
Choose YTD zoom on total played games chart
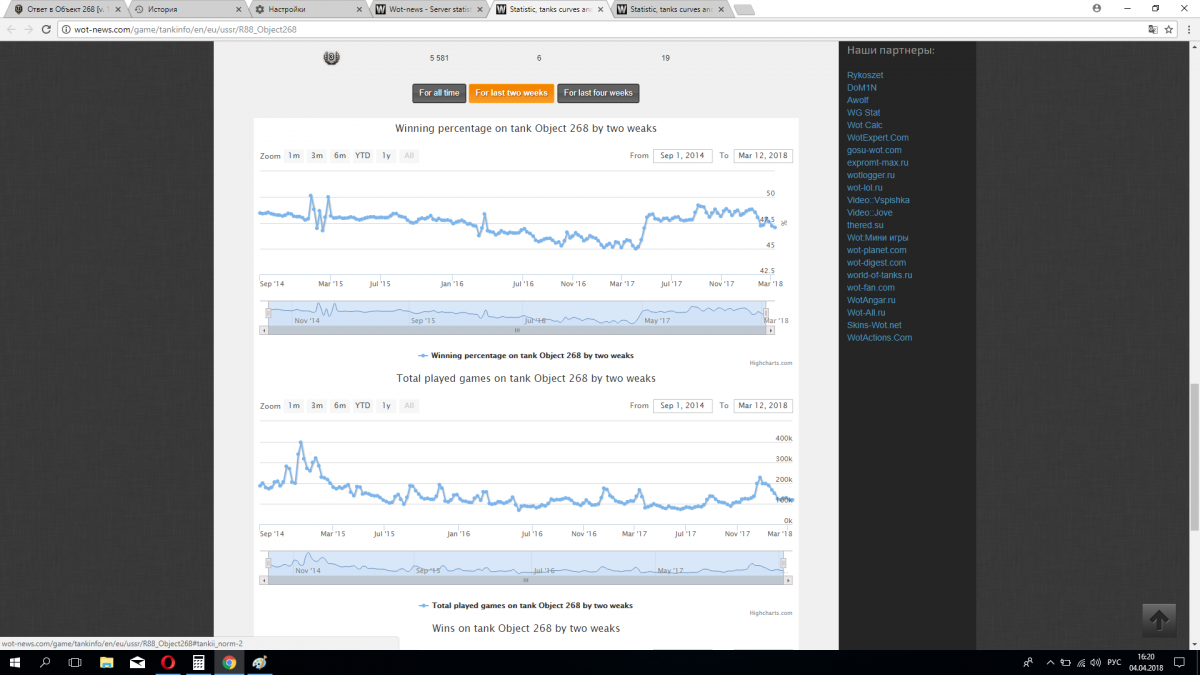coord(363,406)
